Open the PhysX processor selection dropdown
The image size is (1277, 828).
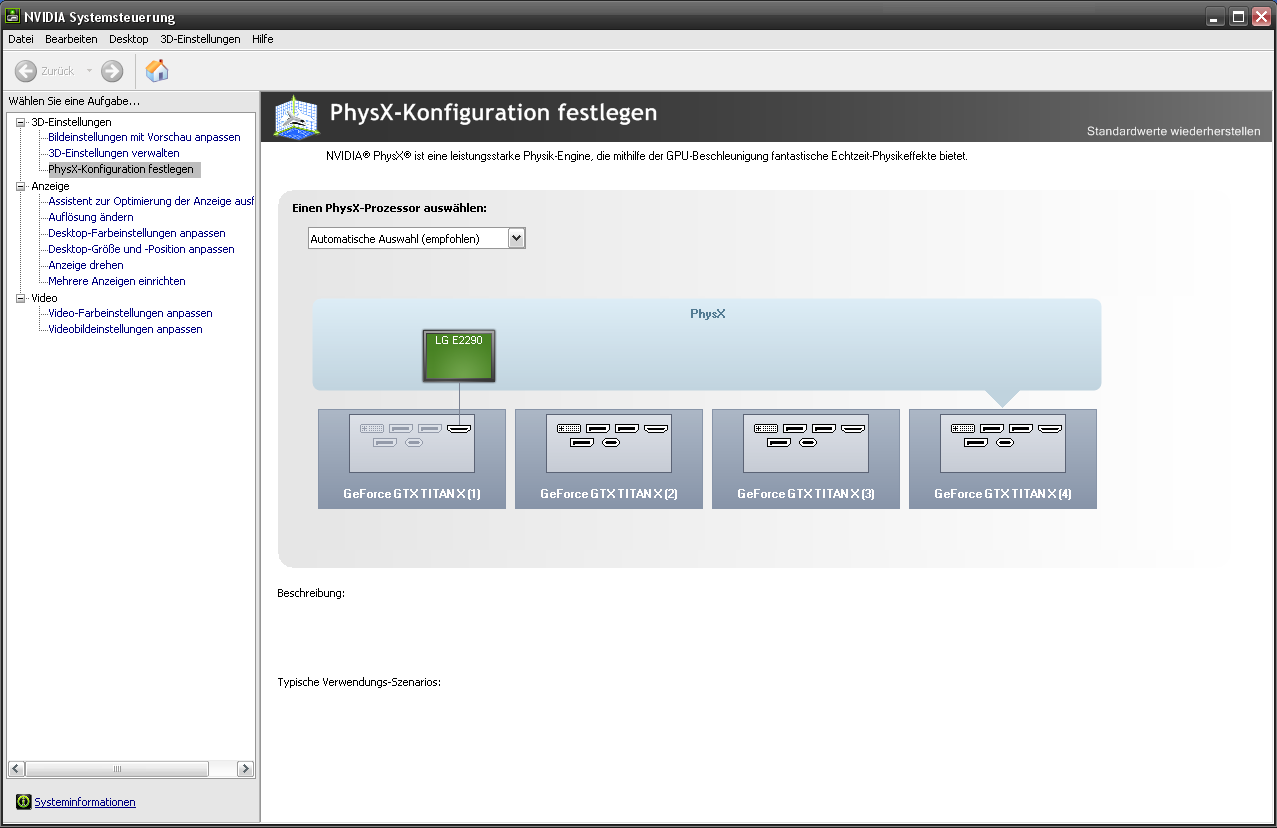tap(516, 238)
